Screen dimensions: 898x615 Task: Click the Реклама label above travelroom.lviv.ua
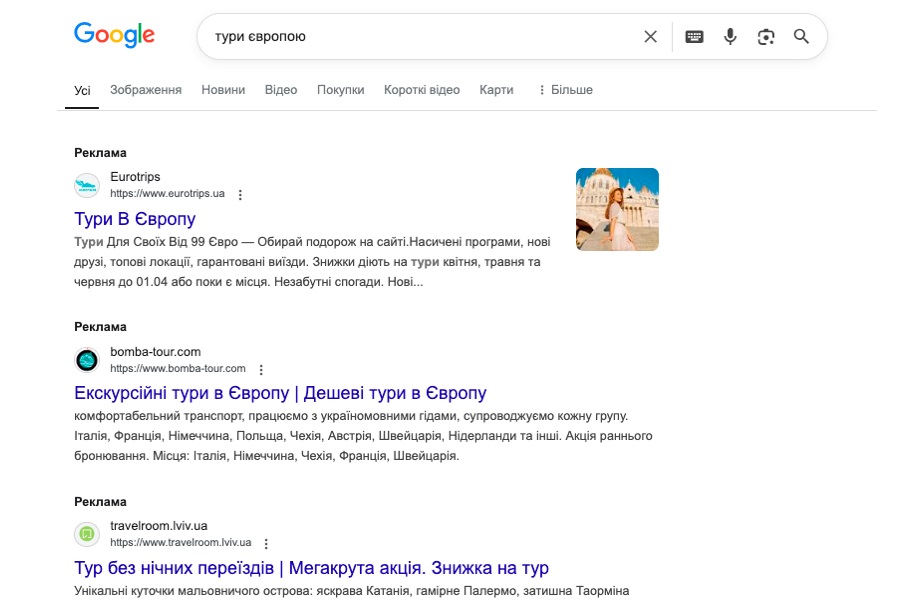tap(100, 502)
